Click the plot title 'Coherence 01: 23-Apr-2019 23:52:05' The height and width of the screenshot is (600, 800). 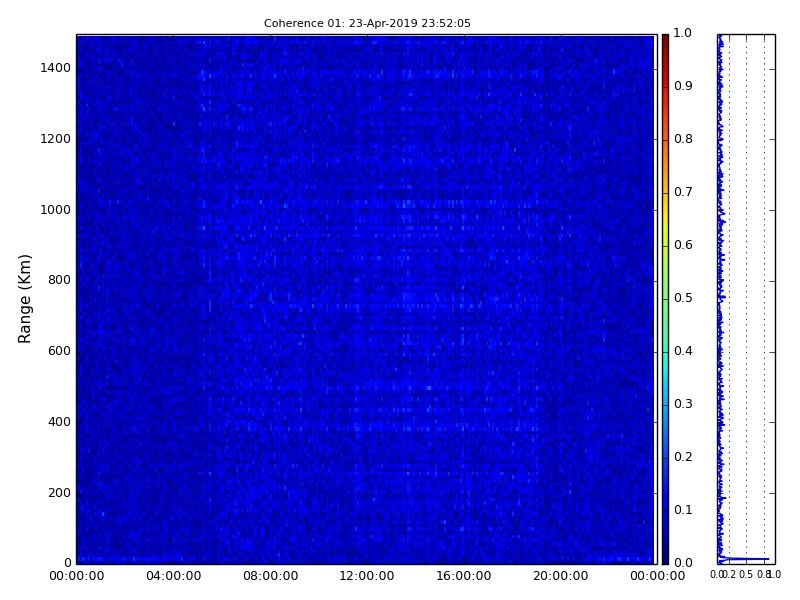click(x=367, y=23)
